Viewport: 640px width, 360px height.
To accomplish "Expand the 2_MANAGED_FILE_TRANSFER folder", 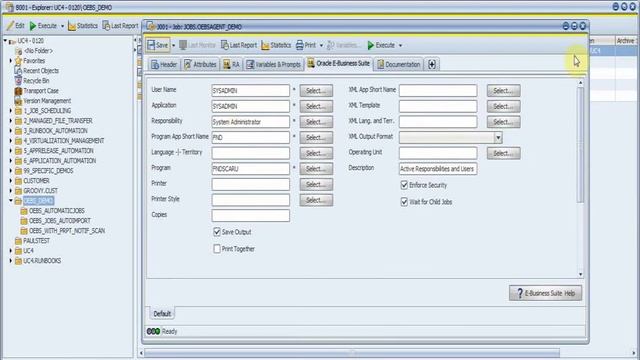I will (x=11, y=121).
